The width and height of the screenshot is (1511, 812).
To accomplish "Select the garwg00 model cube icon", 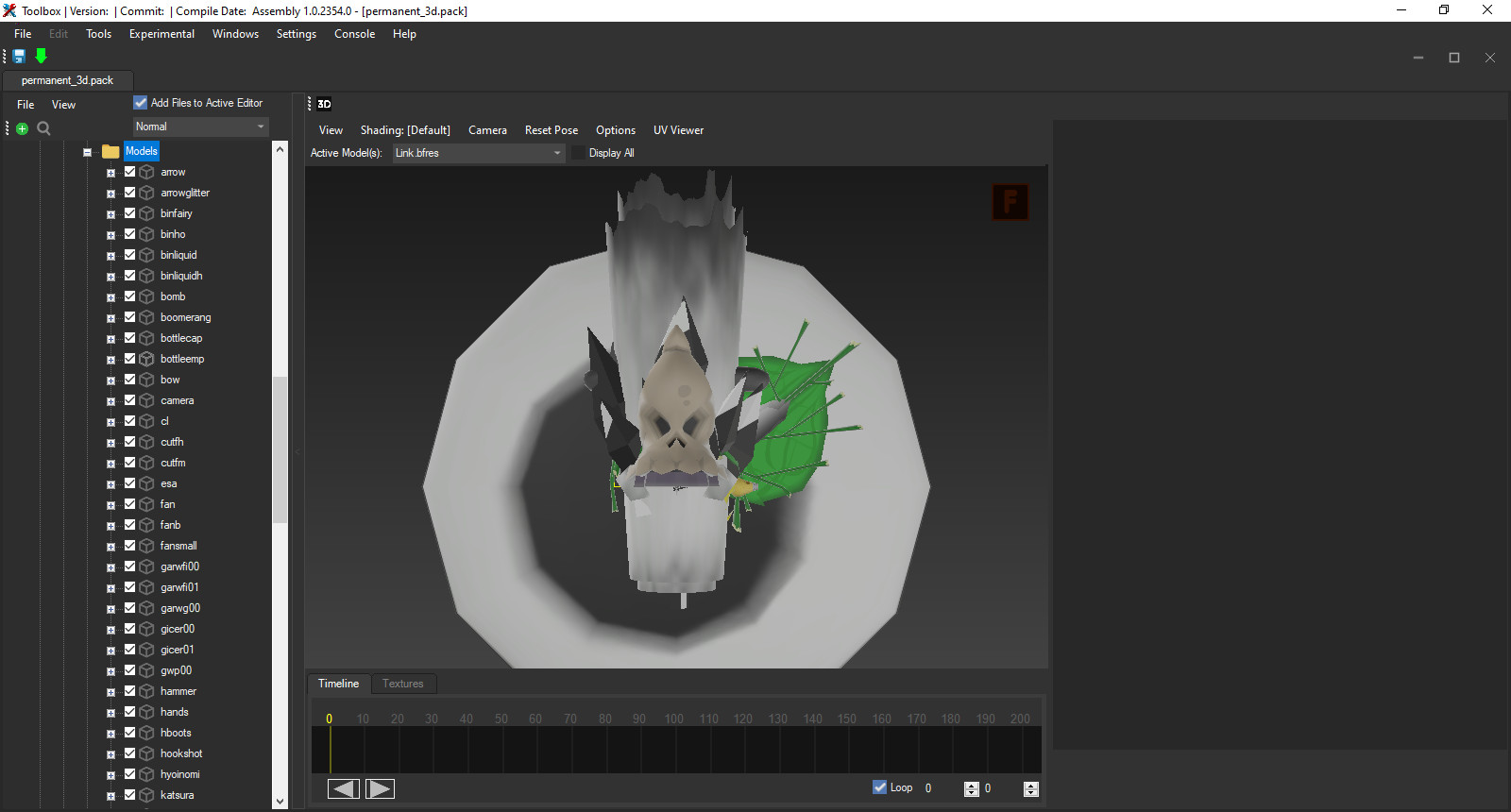I will coord(146,608).
